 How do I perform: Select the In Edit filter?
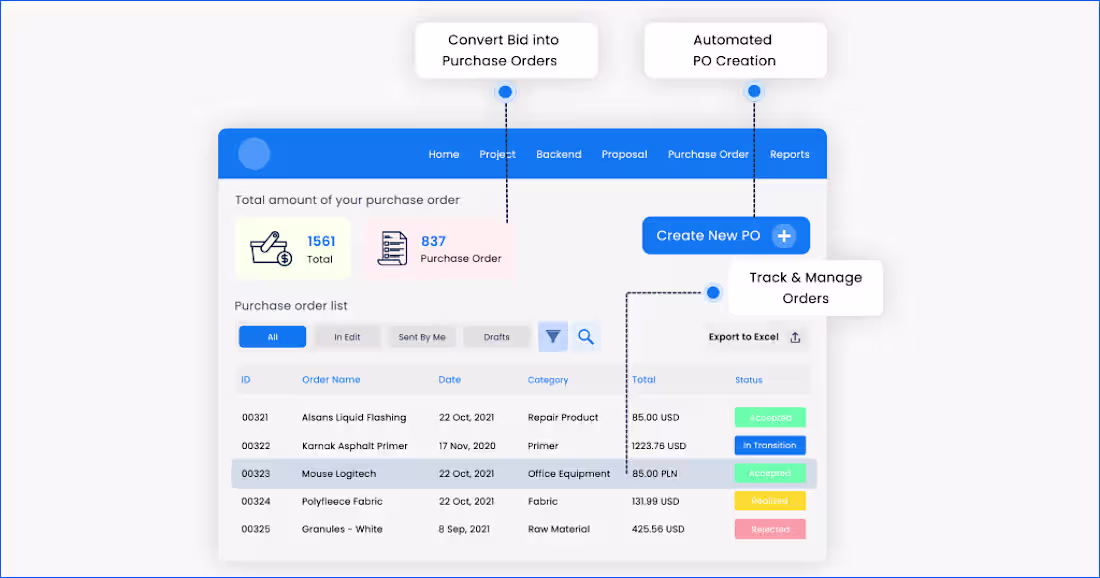(x=347, y=336)
